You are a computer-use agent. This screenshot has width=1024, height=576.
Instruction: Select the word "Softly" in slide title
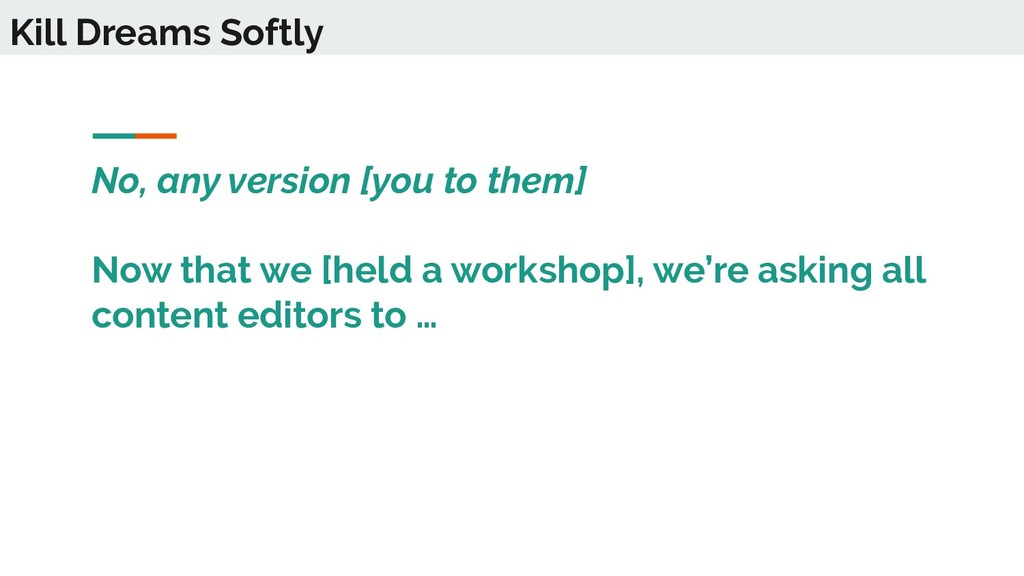pos(272,33)
